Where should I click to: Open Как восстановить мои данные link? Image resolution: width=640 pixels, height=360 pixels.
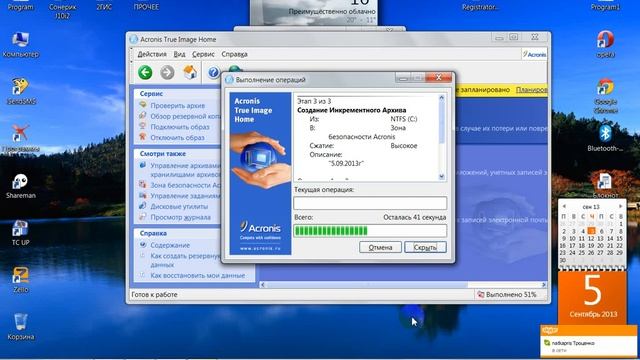(198, 276)
